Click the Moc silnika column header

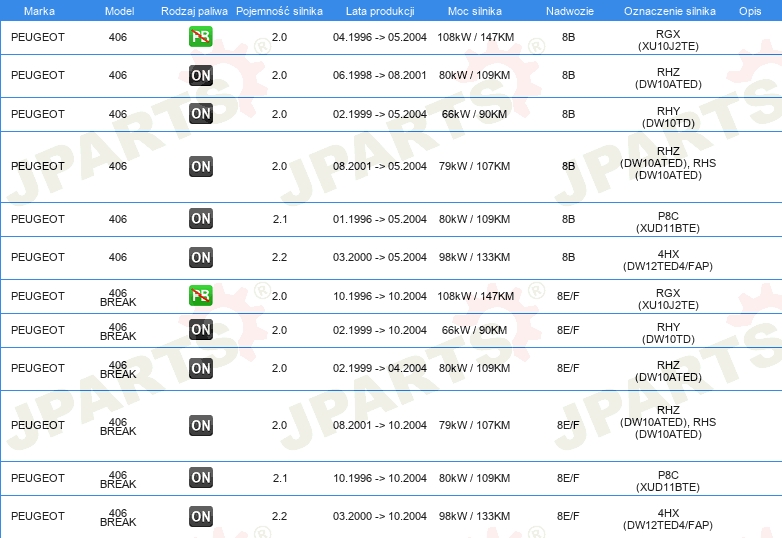475,11
